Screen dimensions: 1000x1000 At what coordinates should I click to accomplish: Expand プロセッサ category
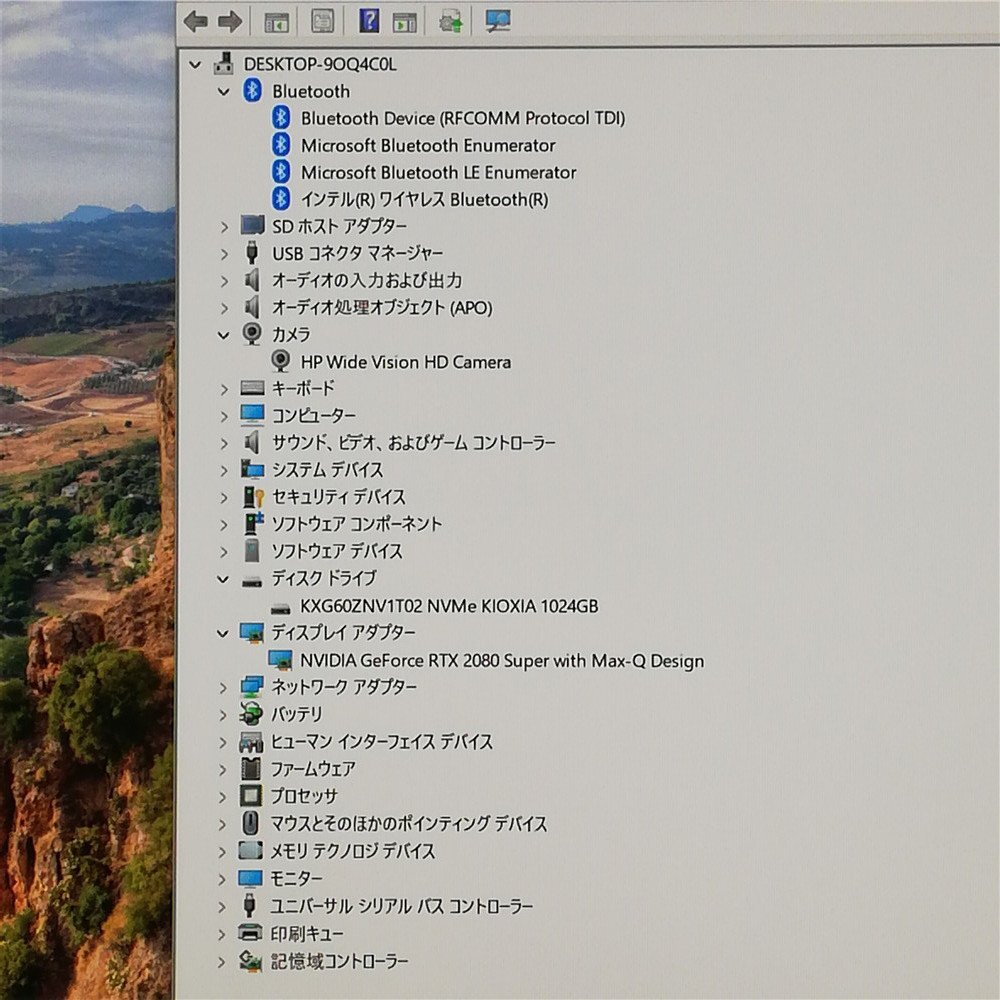click(222, 797)
